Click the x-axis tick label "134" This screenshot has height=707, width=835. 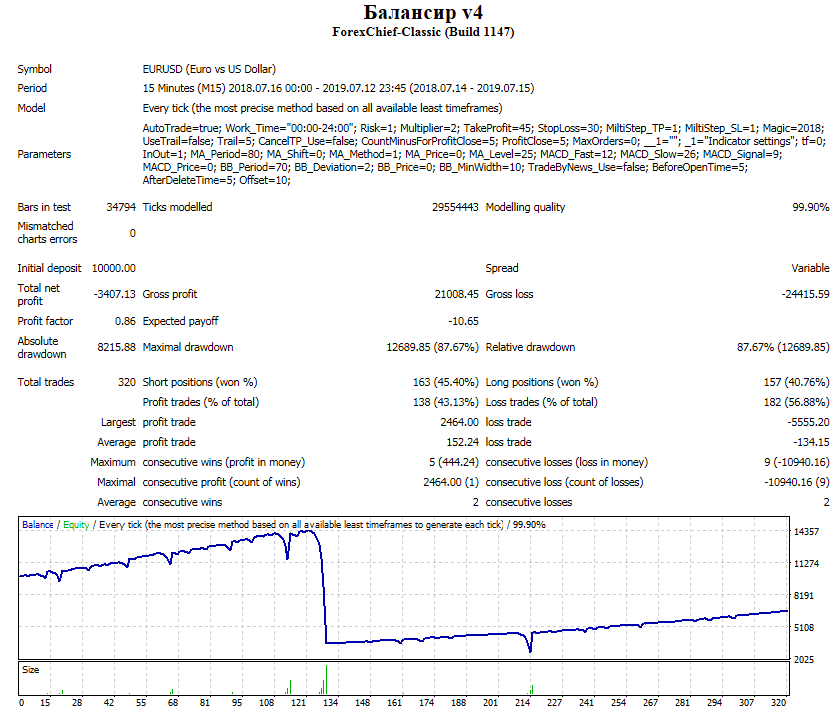click(330, 702)
